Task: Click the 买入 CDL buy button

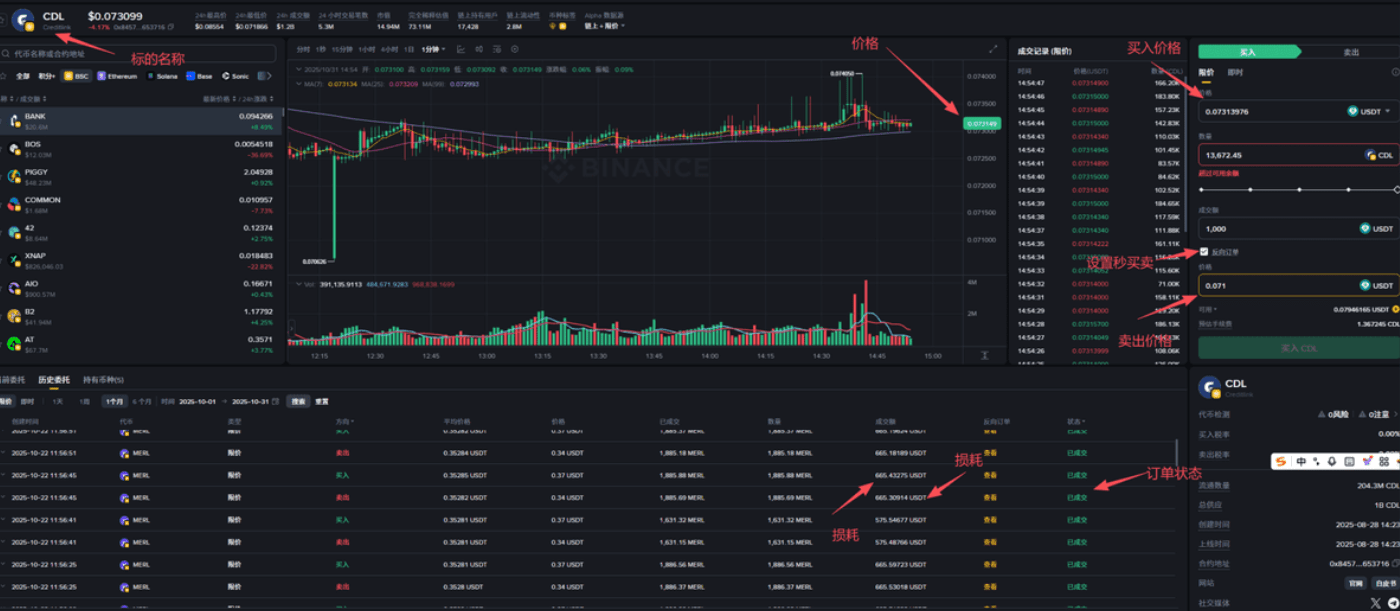Action: click(x=1299, y=348)
